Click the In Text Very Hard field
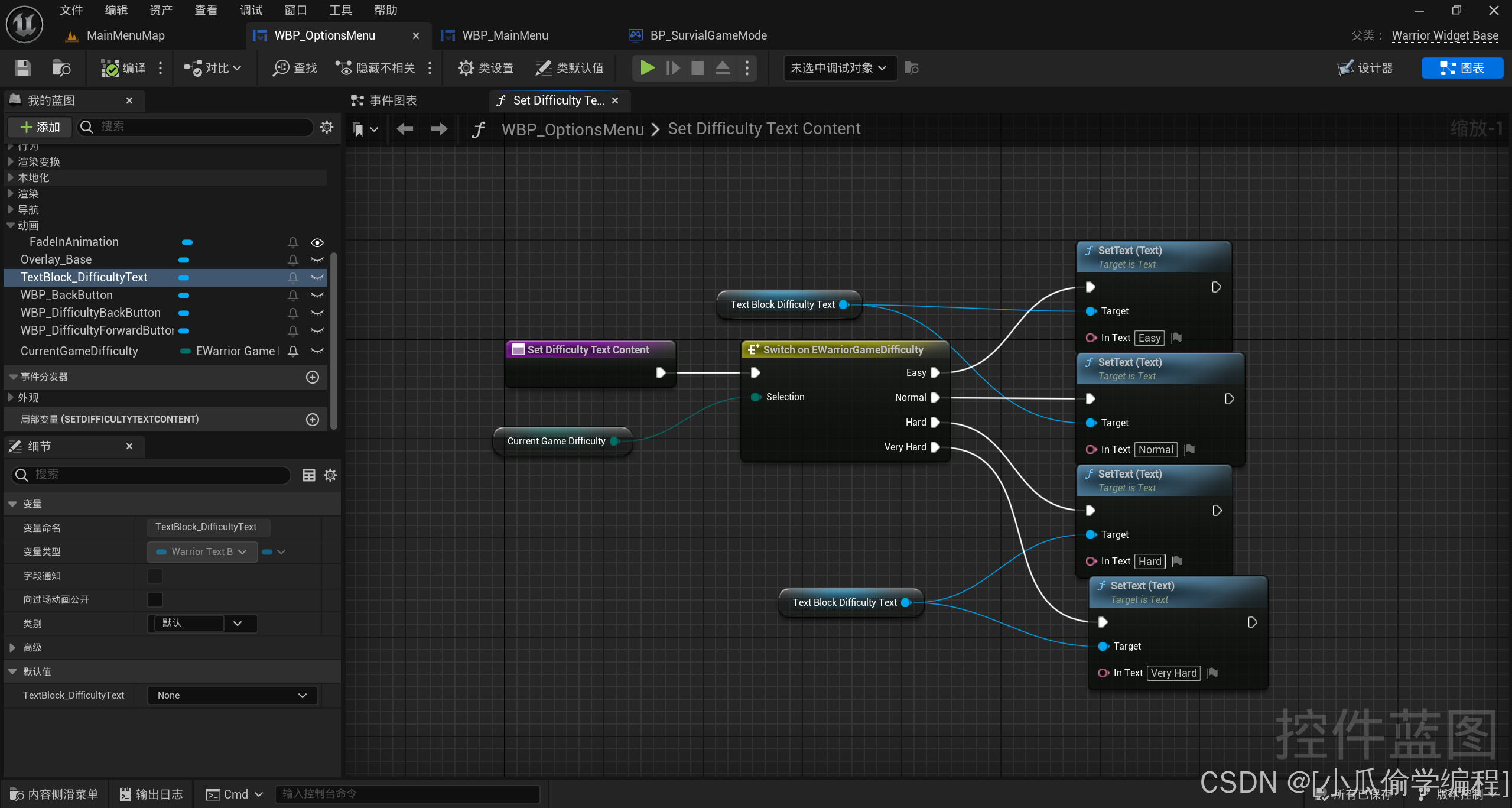This screenshot has height=808, width=1512. 1173,673
